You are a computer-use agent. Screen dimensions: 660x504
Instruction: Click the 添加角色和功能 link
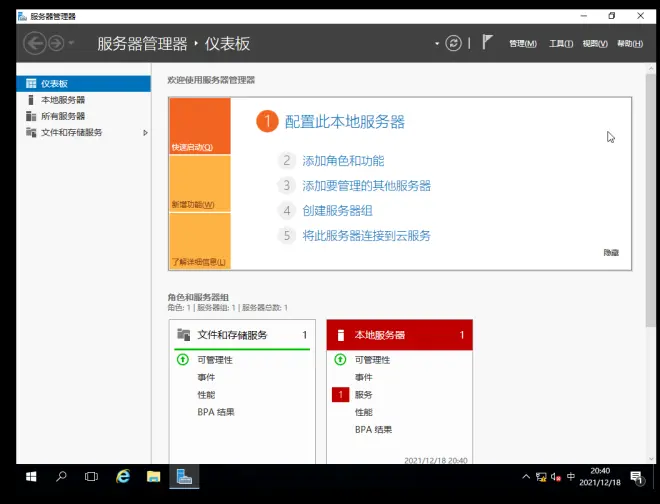pyautogui.click(x=343, y=161)
